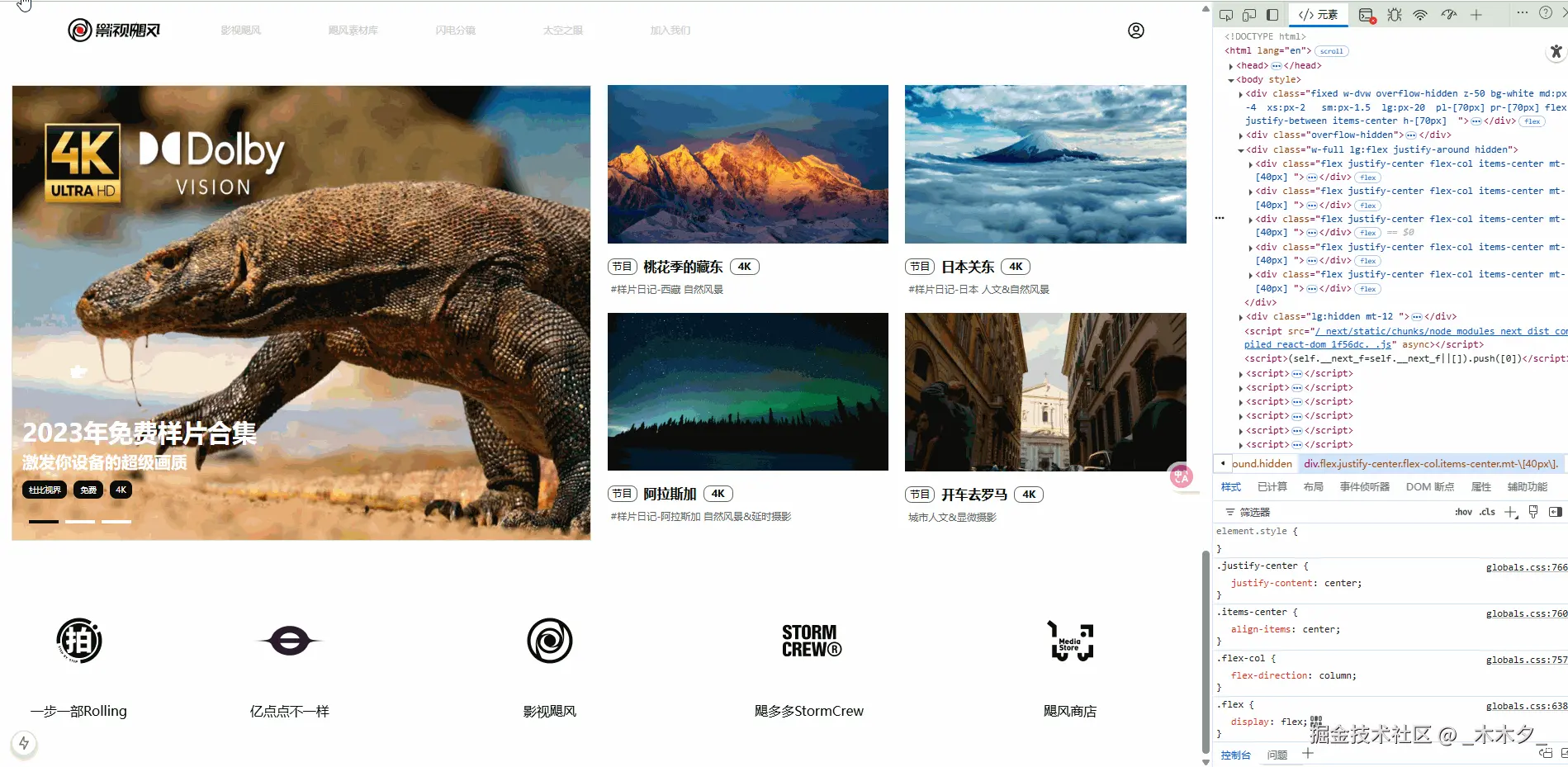The image size is (1568, 767).
Task: Expand the selected == $0 div node
Action: [1251, 220]
